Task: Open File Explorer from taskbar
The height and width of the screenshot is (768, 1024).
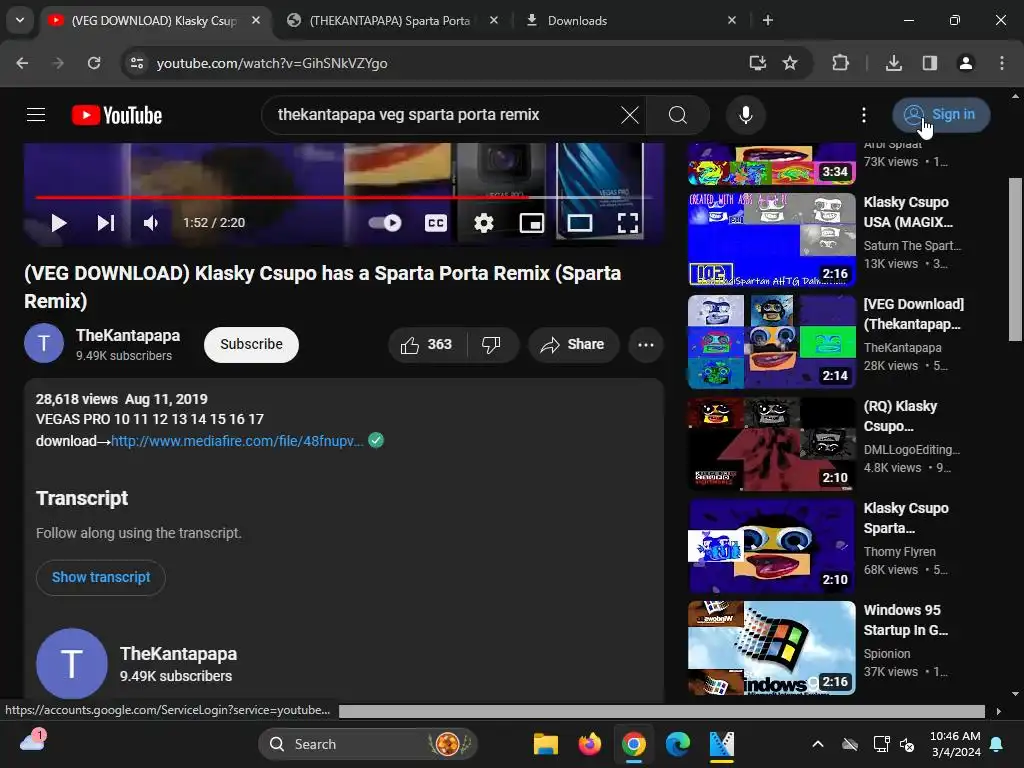Action: tap(545, 744)
